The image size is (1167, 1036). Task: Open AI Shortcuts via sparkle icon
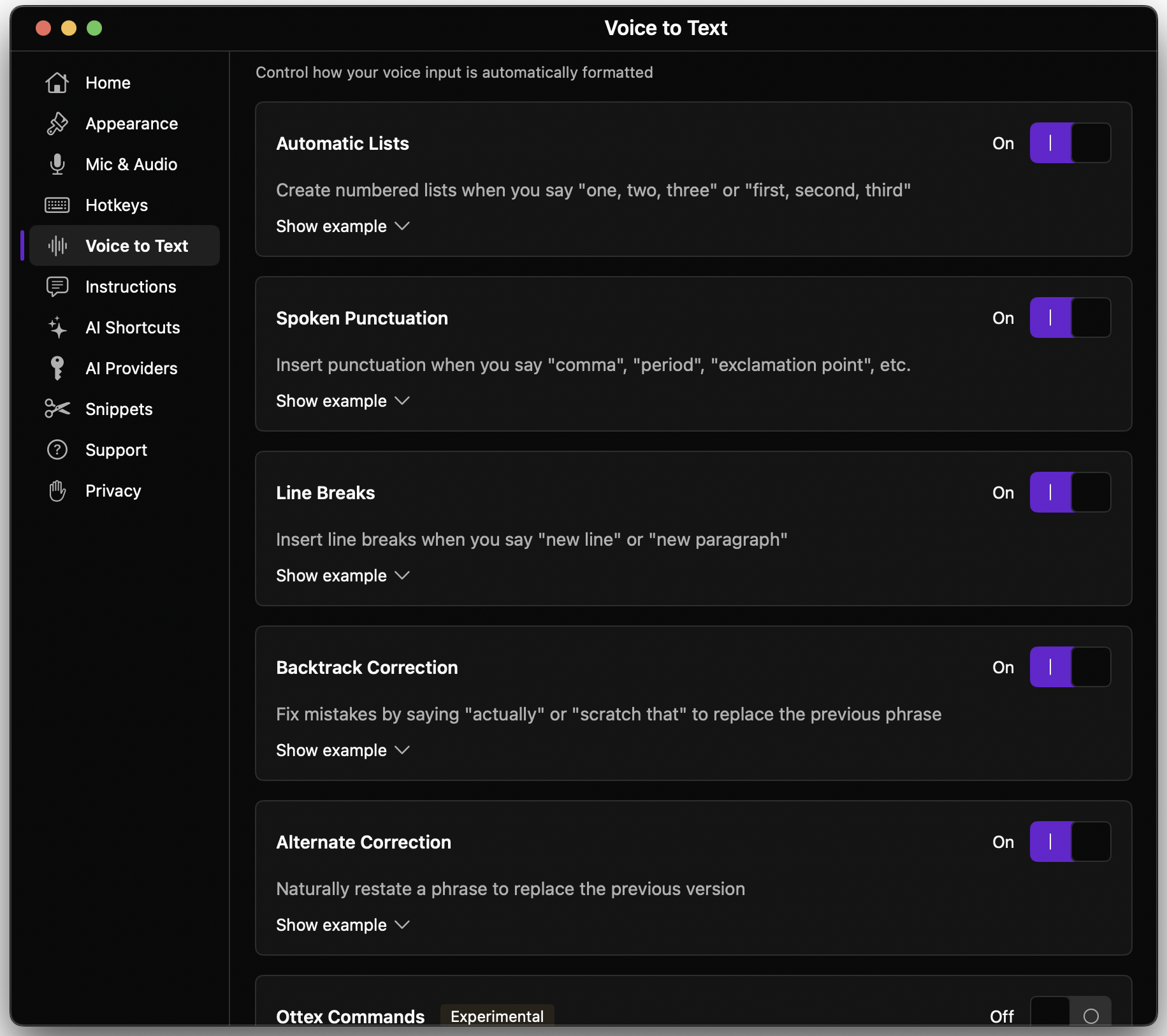(57, 327)
